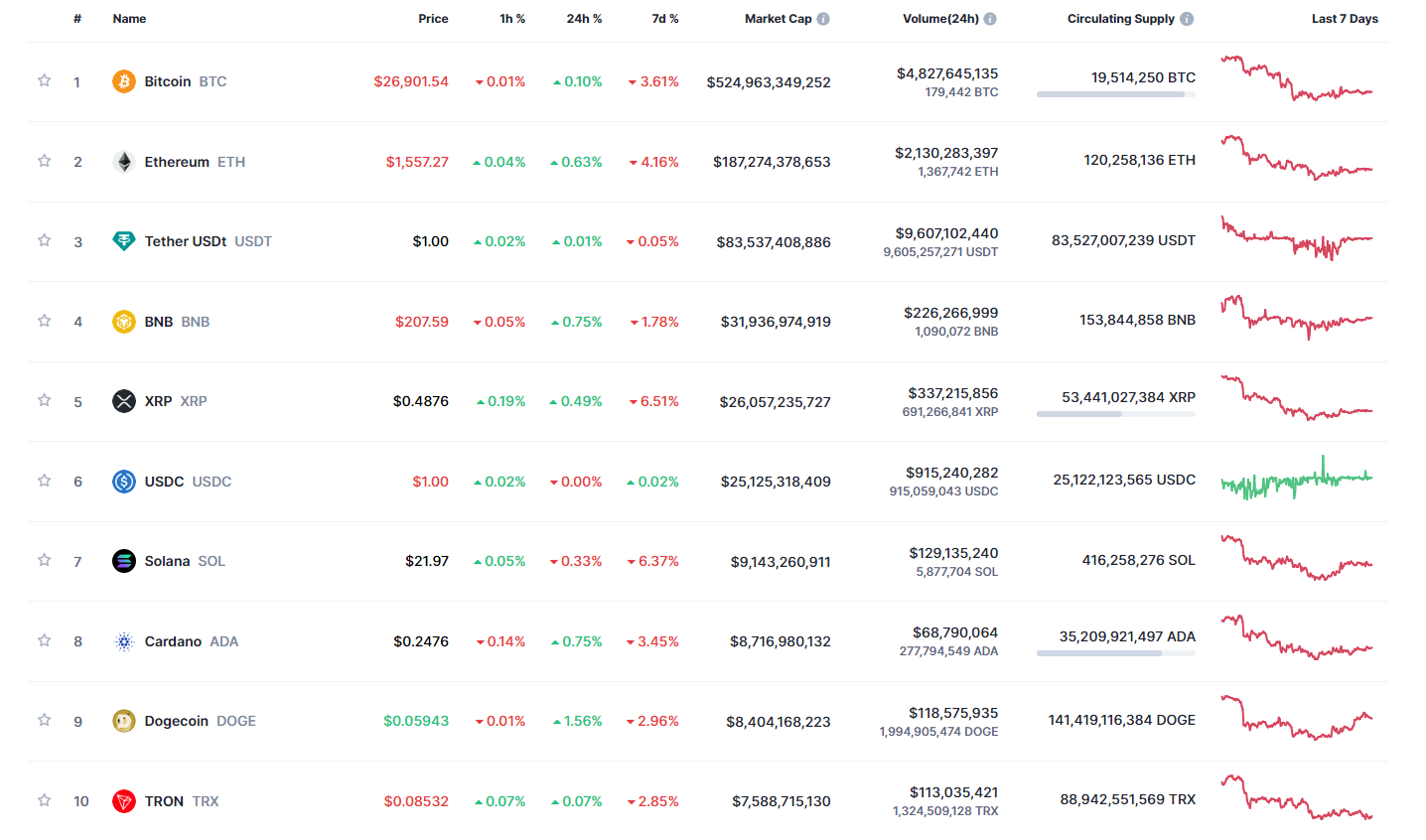Click TRON's circulating supply 88,942,551,569 TRX
The image size is (1426, 840).
pyautogui.click(x=1128, y=799)
